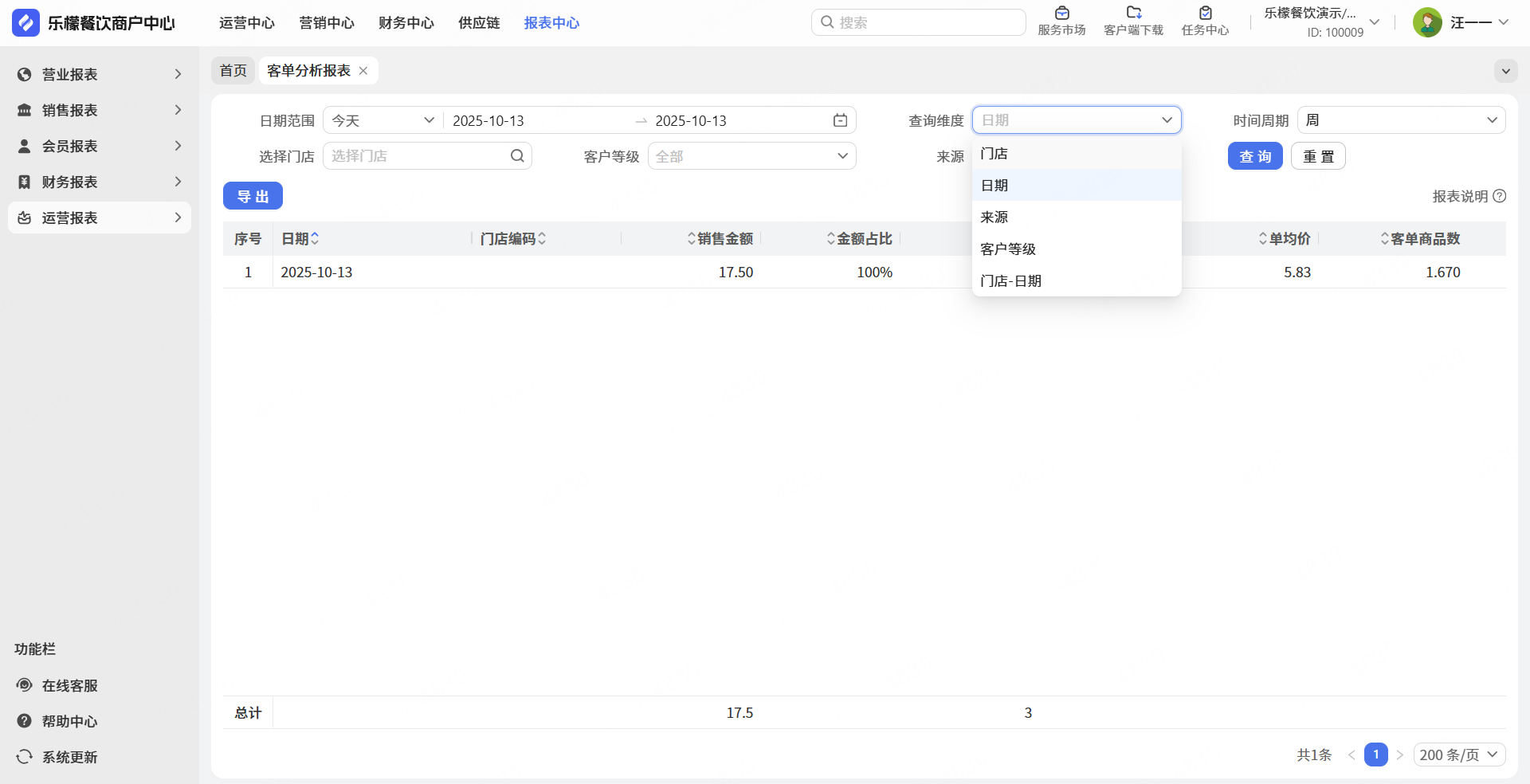The image size is (1530, 784).
Task: Open the 时间周期 dropdown
Action: pyautogui.click(x=1401, y=120)
